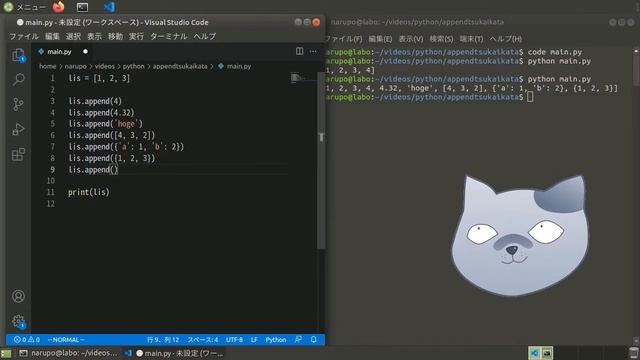Click the show desktop icon in taskbar
This screenshot has width=640, height=360.
[x=6, y=353]
